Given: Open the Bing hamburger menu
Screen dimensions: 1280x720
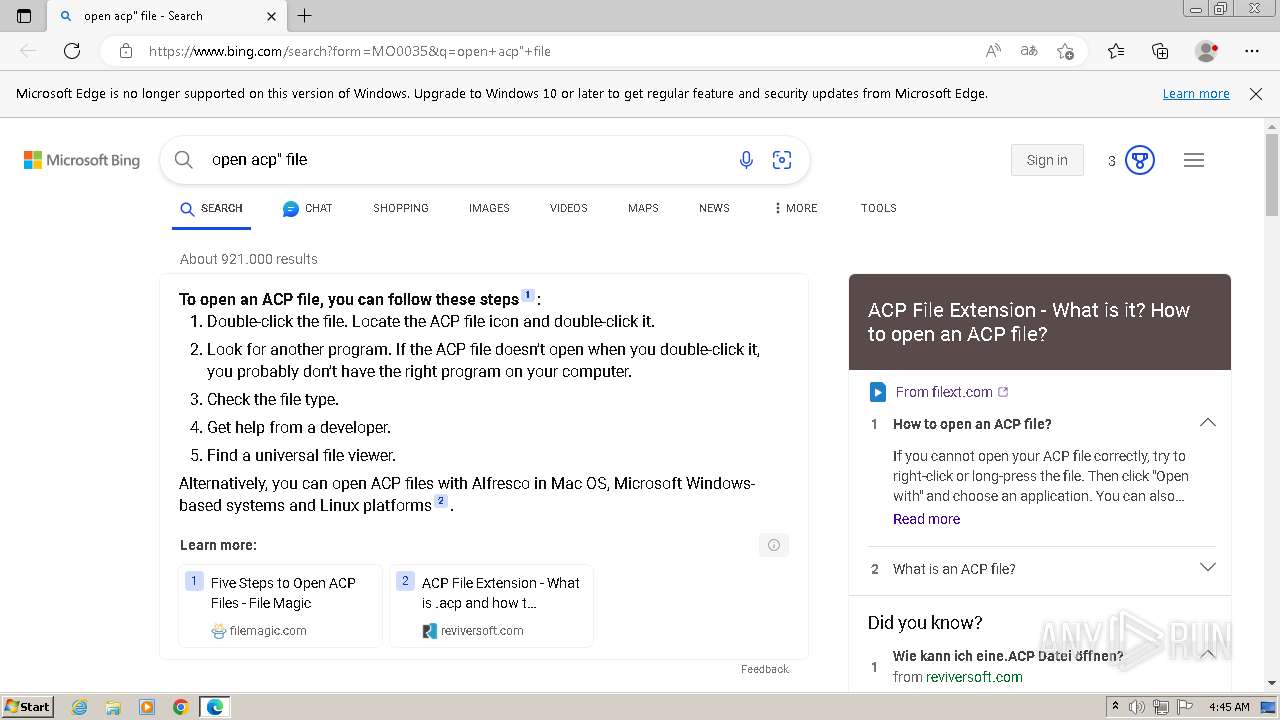Looking at the screenshot, I should click(1194, 160).
